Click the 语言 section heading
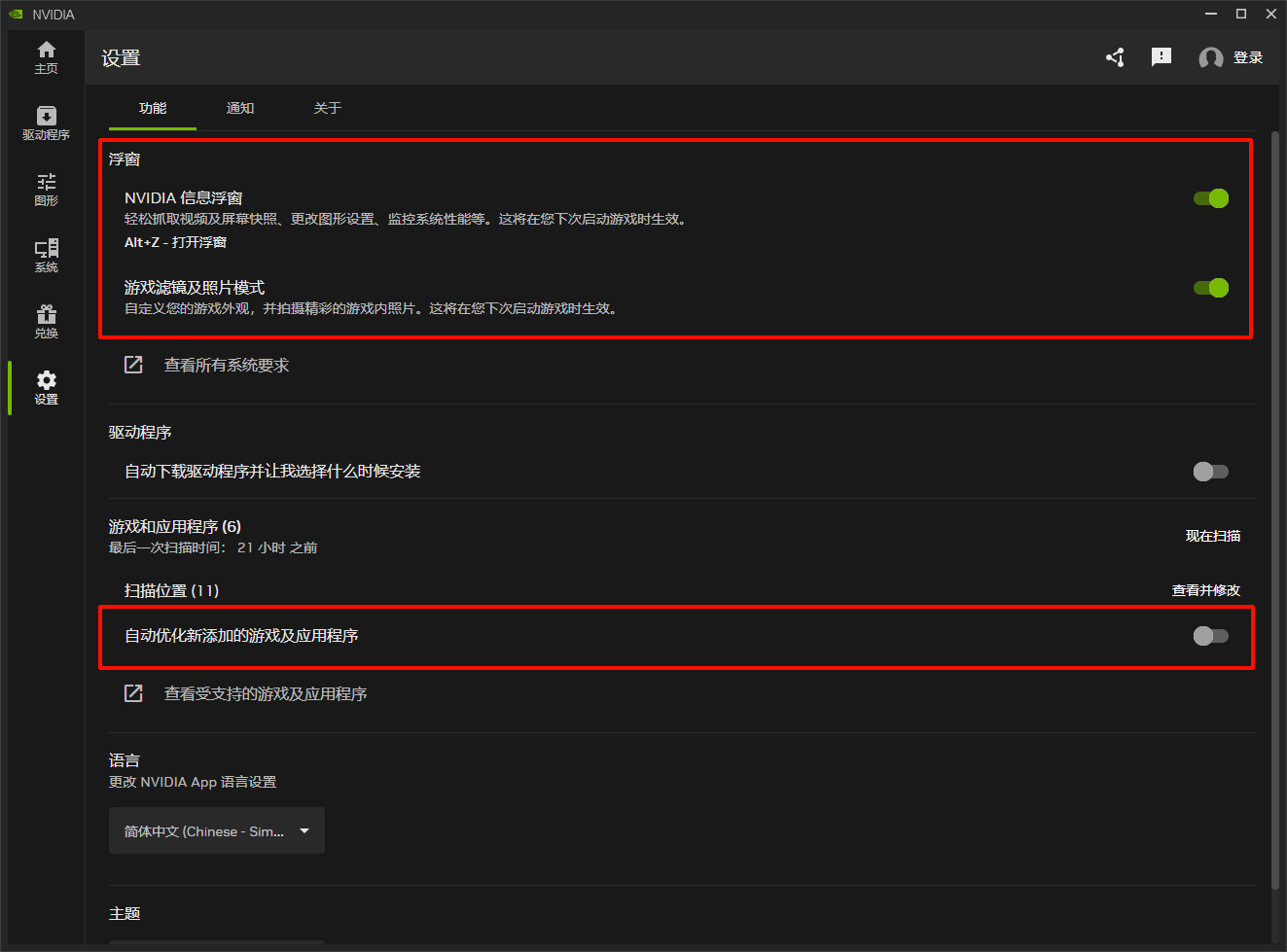Screen dimensions: 1287x952 pos(125,760)
